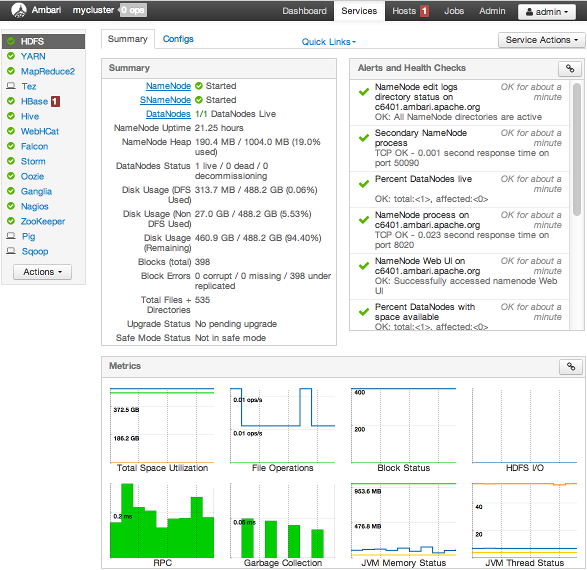This screenshot has width=587, height=570.
Task: Click the Alerts panel vertical scrollbar
Action: [x=577, y=150]
